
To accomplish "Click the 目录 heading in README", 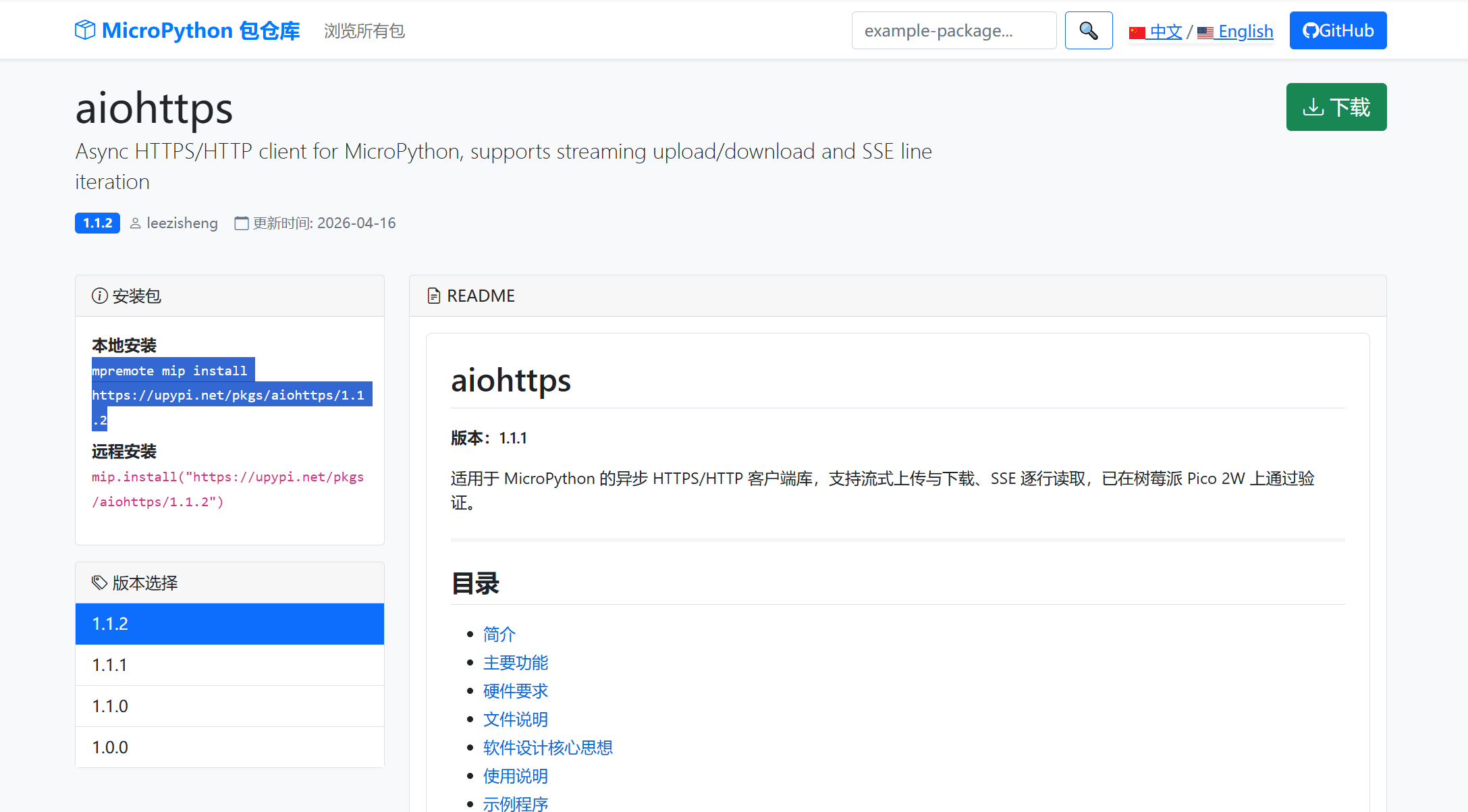I will click(x=475, y=583).
